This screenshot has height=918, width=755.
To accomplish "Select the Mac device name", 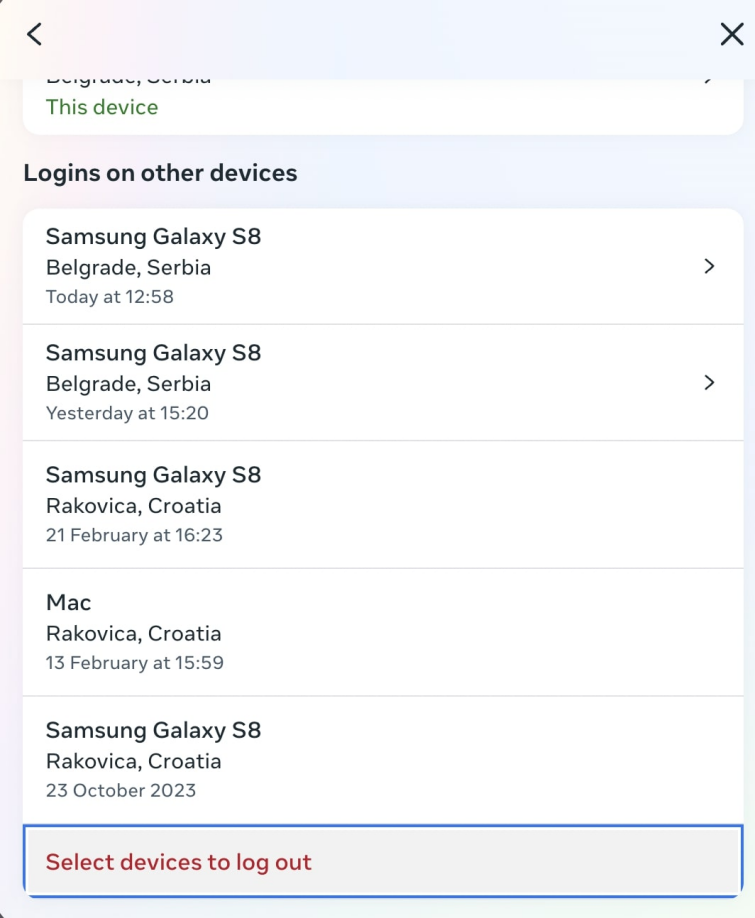I will click(68, 602).
